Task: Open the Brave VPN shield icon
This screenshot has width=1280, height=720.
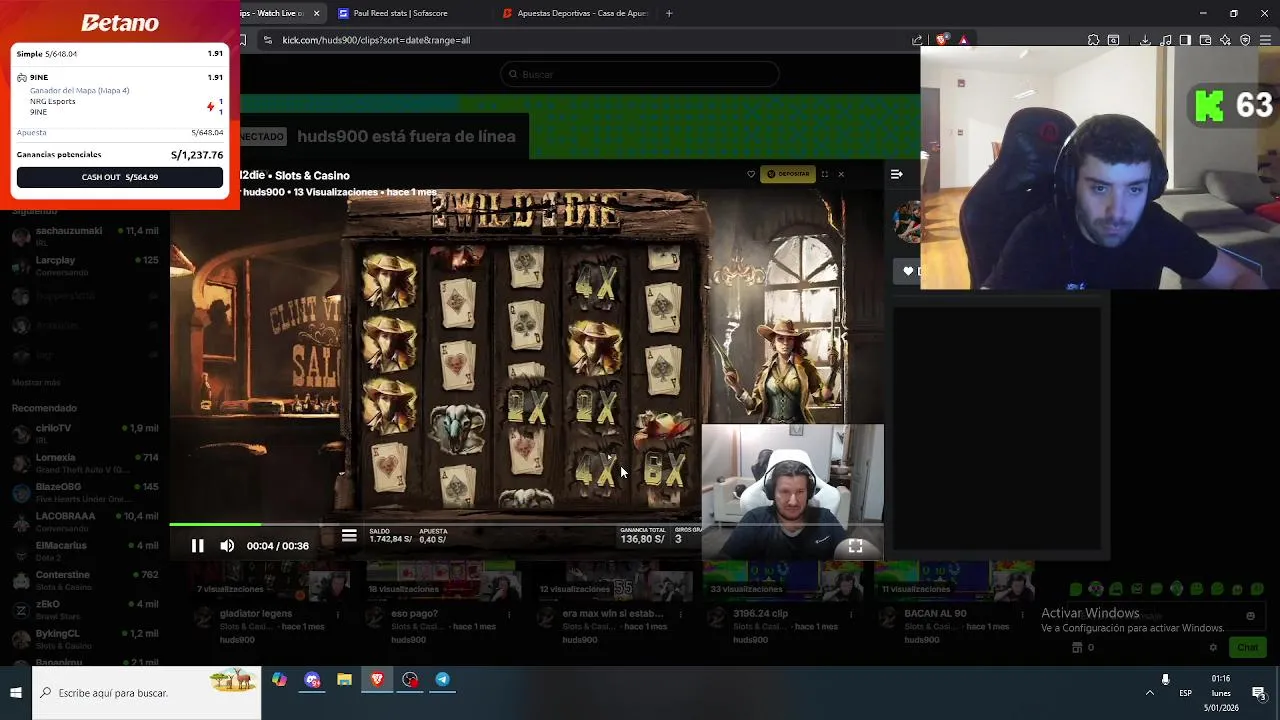Action: point(1245,40)
